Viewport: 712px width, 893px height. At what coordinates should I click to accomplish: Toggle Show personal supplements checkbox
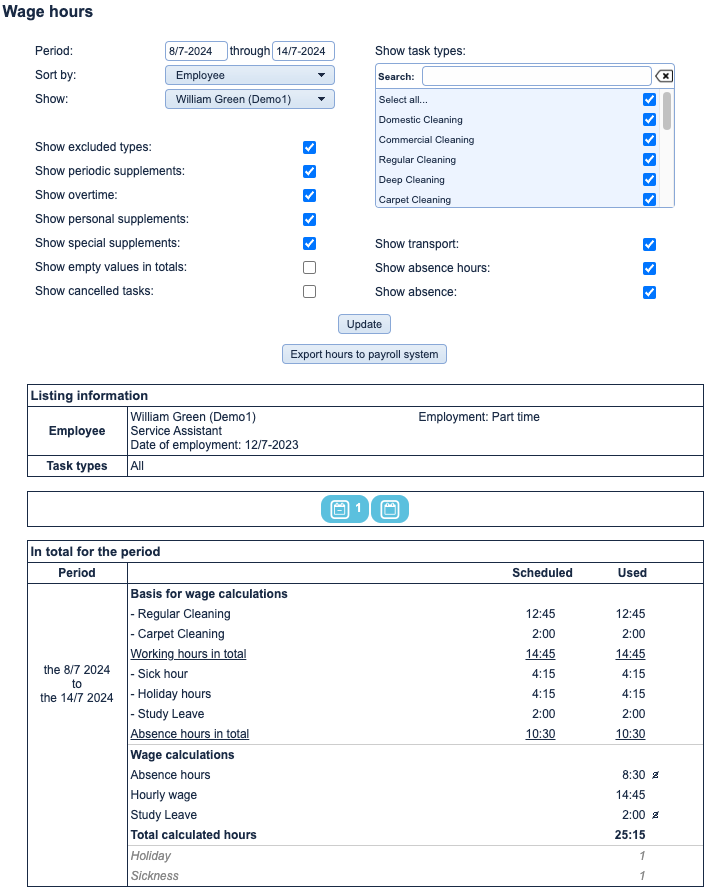[x=309, y=219]
